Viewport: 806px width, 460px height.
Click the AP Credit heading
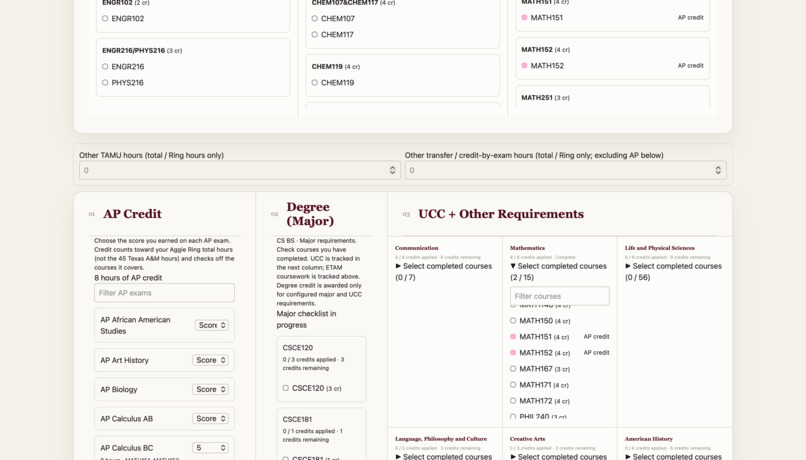pos(132,214)
